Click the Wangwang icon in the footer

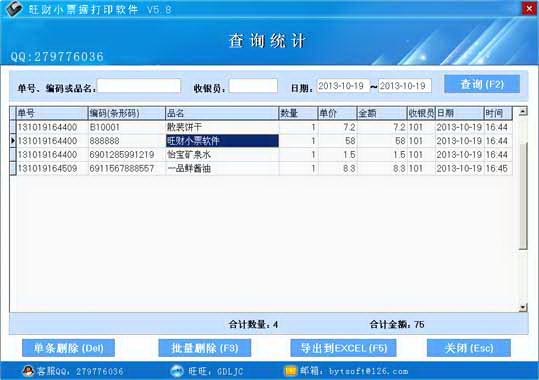click(x=177, y=371)
